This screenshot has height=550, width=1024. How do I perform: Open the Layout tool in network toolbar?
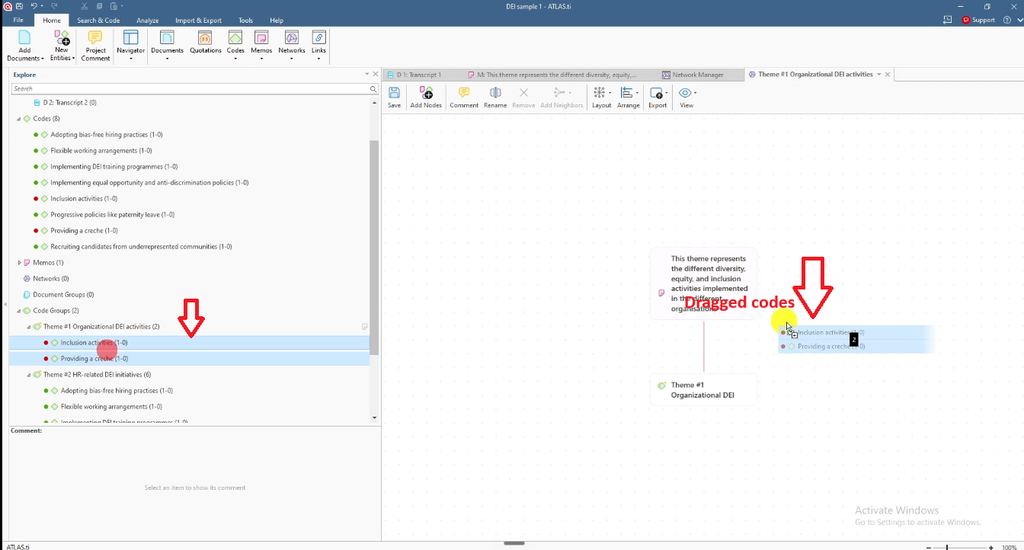(601, 97)
